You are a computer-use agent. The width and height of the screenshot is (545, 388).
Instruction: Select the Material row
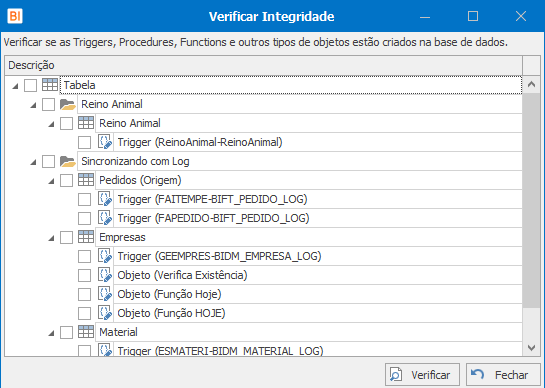pos(309,332)
